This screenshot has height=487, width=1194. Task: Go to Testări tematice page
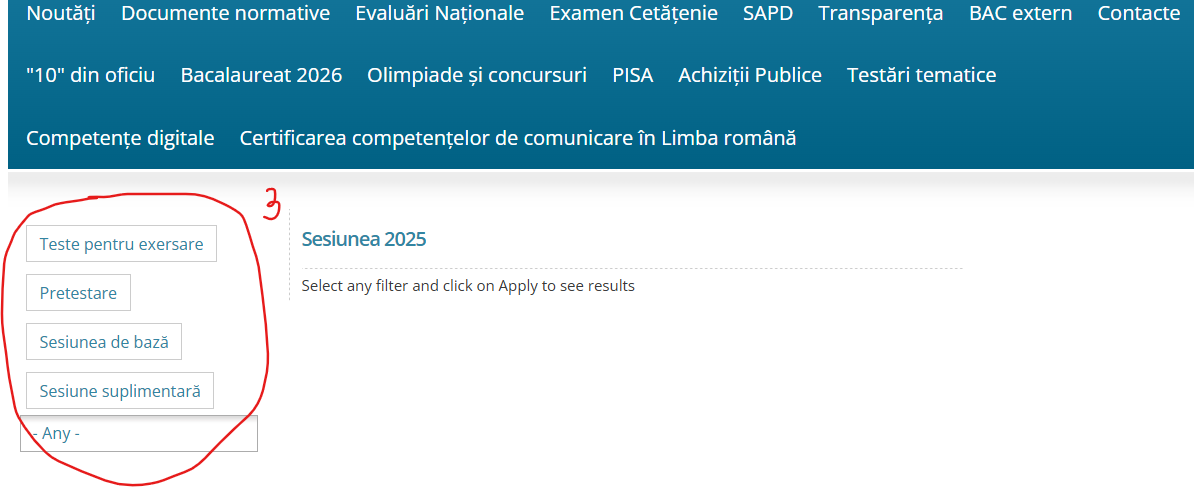click(921, 75)
